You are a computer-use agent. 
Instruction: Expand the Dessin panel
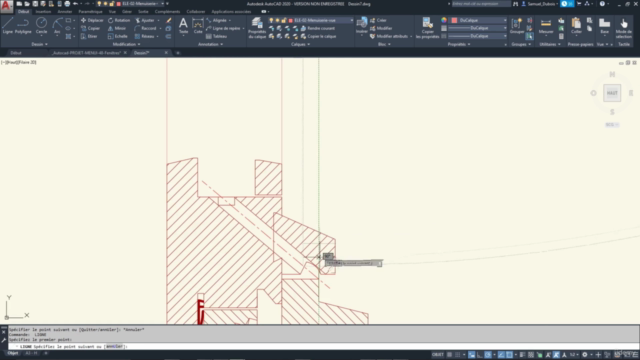pyautogui.click(x=39, y=44)
